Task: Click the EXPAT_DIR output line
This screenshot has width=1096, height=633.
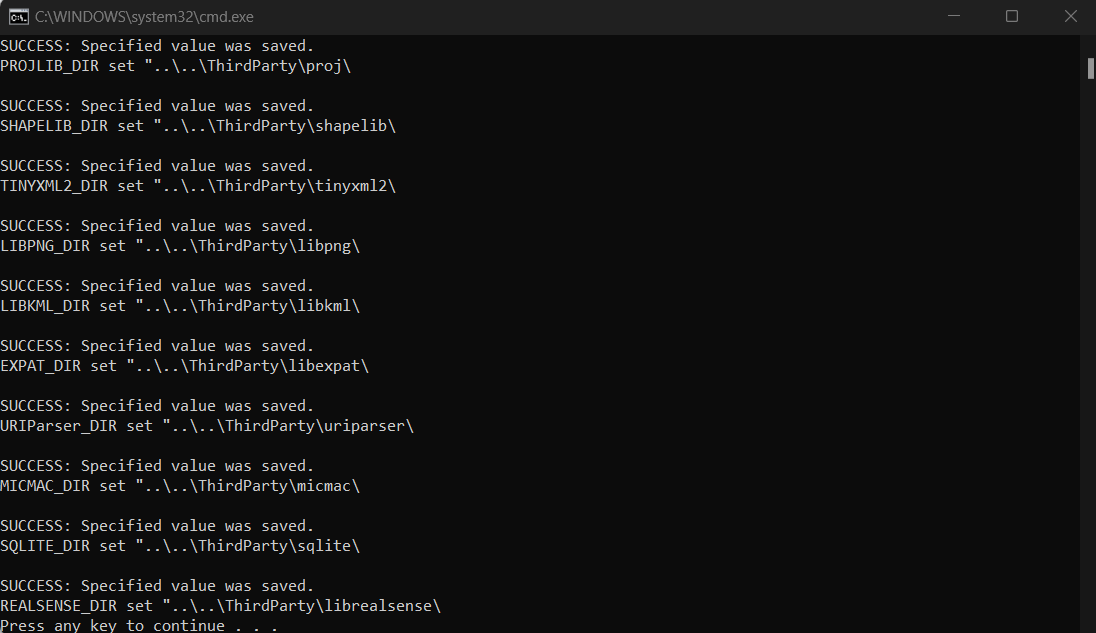Action: tap(185, 366)
